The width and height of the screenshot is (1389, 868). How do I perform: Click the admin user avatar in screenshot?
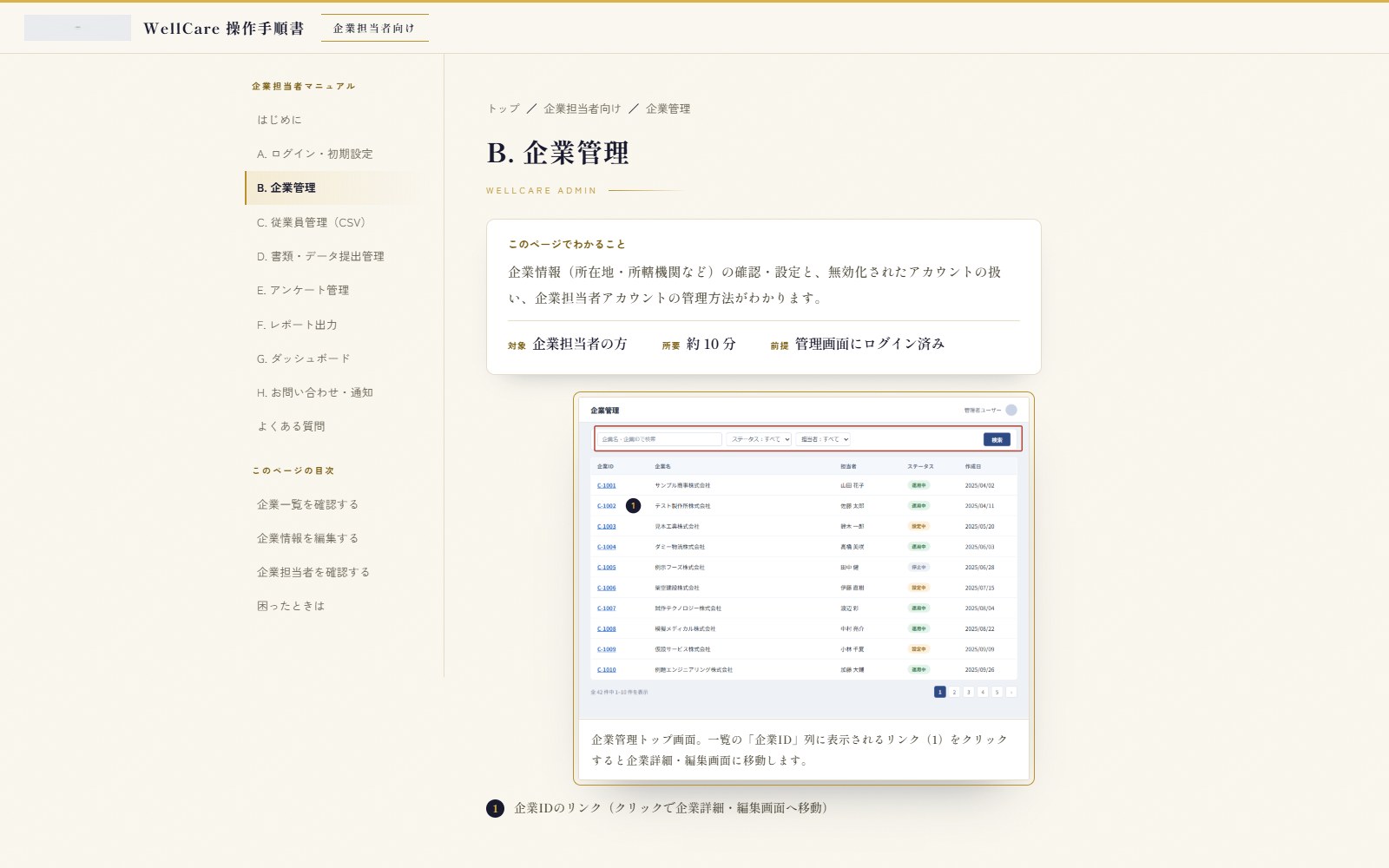1011,411
